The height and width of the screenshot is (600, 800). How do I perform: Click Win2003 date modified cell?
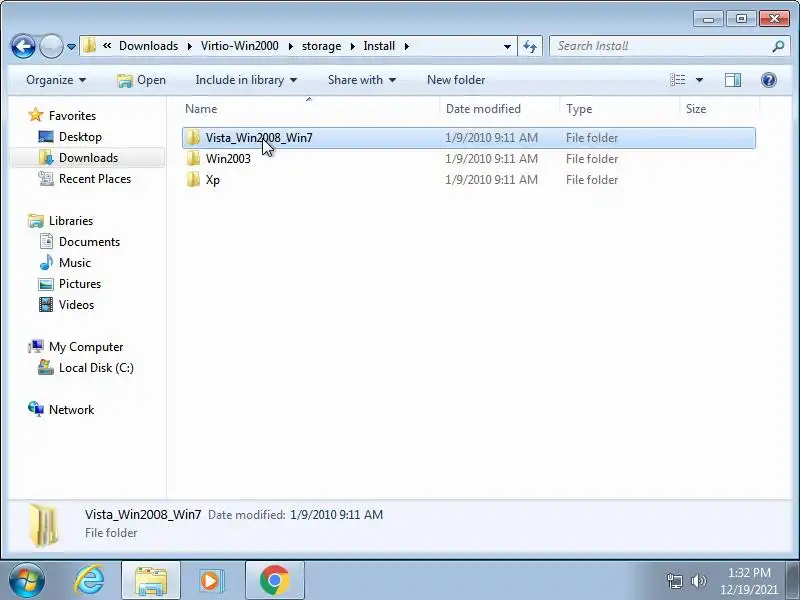[491, 159]
